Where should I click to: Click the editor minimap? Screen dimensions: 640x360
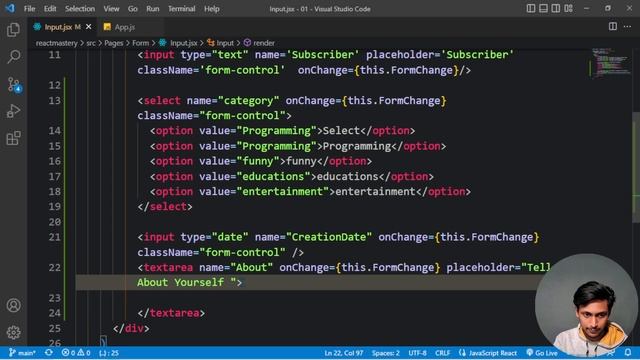point(610,63)
